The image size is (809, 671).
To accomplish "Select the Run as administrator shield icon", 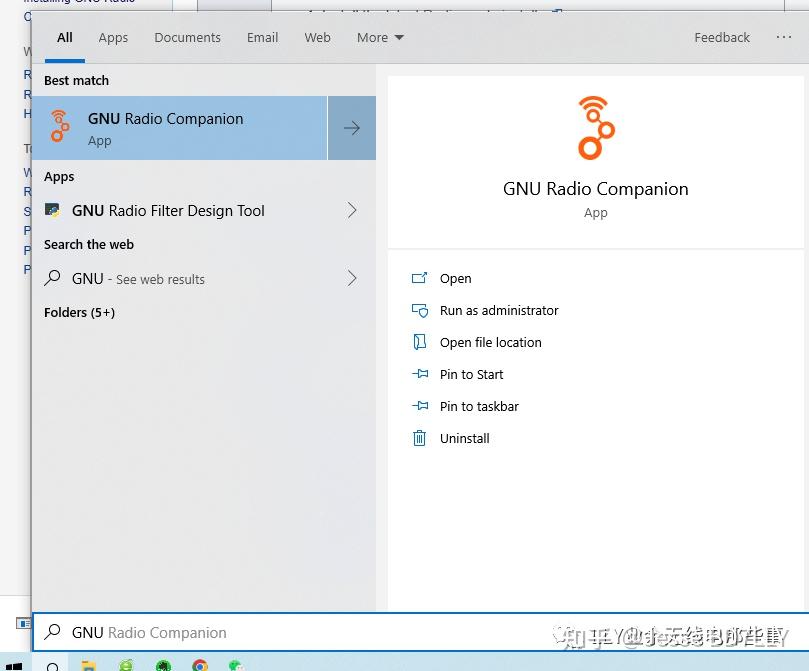I will click(x=420, y=310).
